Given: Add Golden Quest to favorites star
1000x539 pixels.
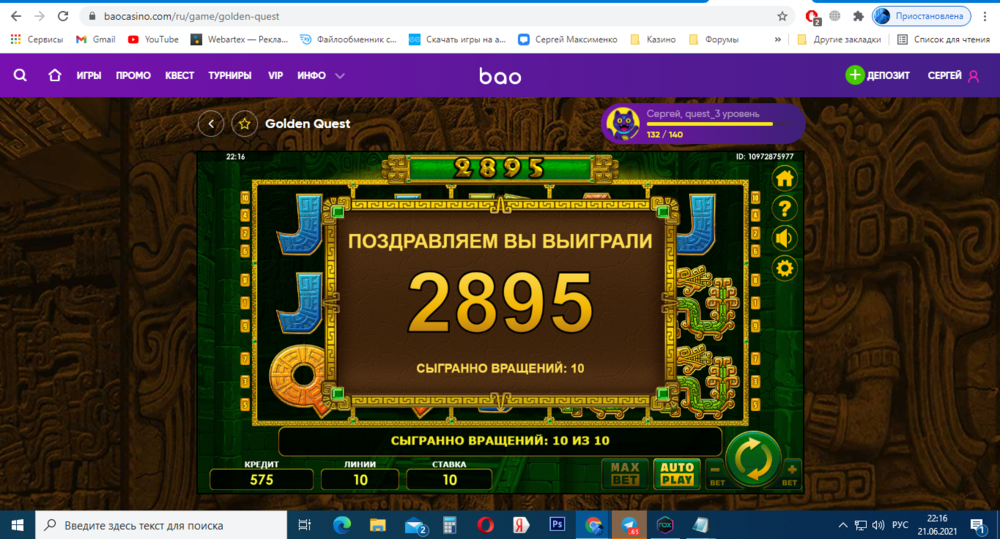Looking at the screenshot, I should click(x=244, y=124).
